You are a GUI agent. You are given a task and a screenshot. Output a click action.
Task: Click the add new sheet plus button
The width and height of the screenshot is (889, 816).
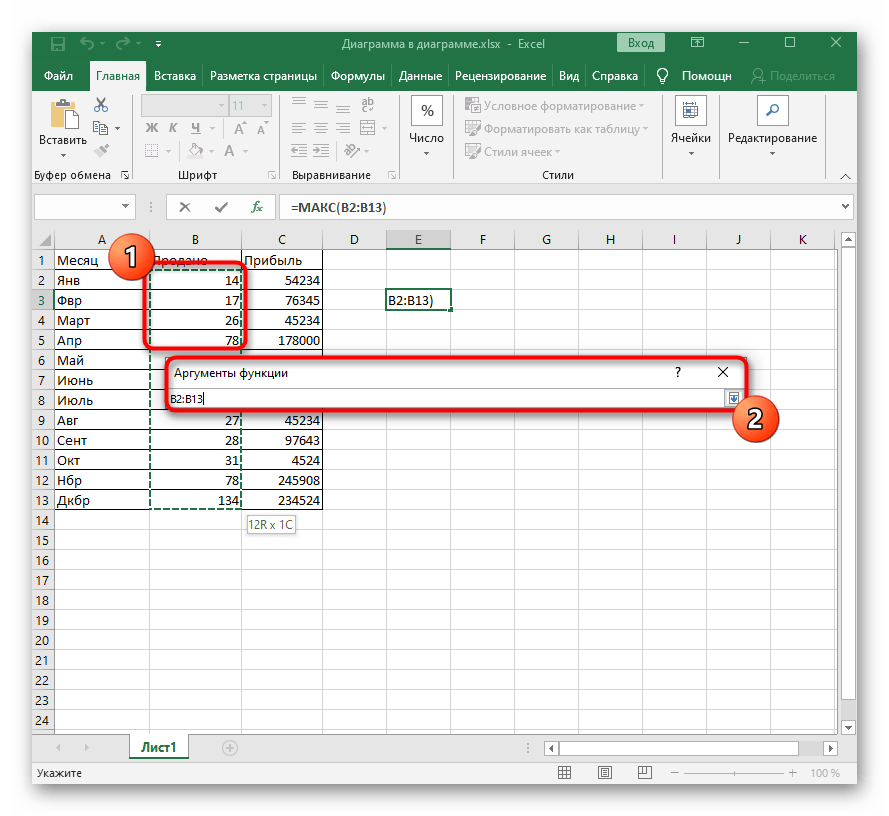tap(230, 747)
